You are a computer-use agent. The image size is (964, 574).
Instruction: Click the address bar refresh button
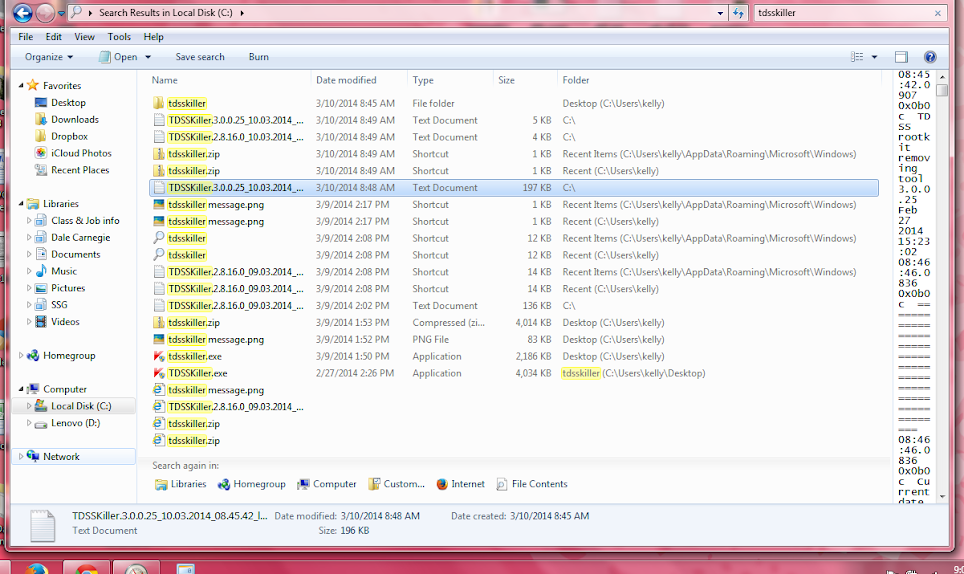click(738, 13)
